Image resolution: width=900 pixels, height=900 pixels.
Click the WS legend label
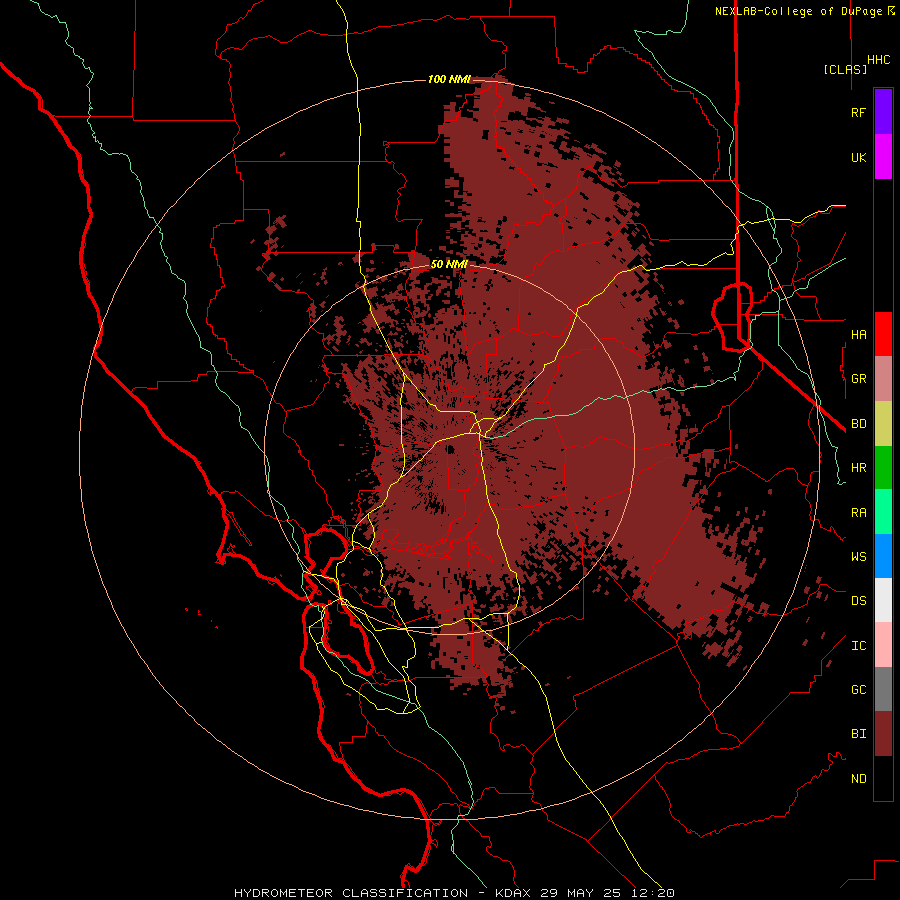[x=859, y=556]
